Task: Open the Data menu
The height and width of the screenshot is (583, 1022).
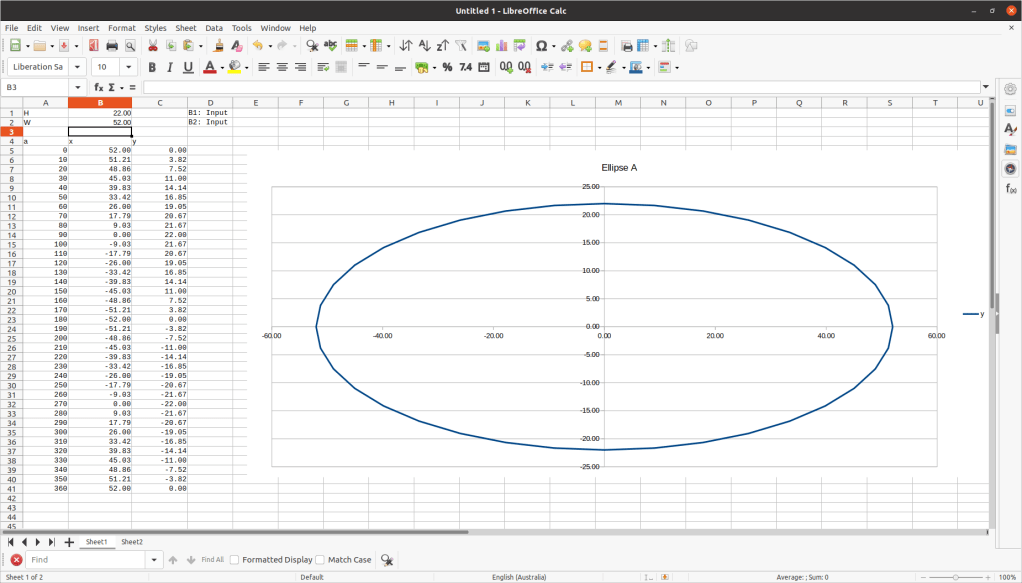Action: [214, 28]
